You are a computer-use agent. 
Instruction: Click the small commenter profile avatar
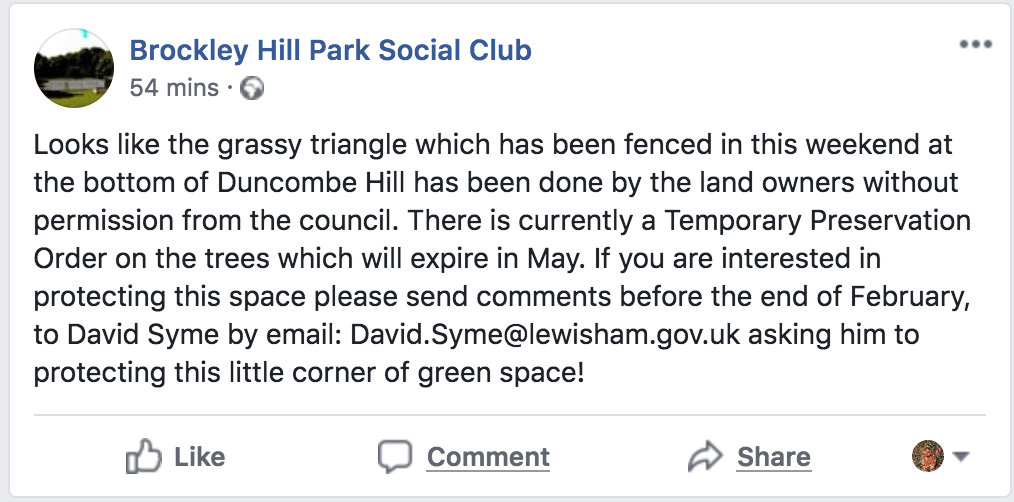click(928, 457)
